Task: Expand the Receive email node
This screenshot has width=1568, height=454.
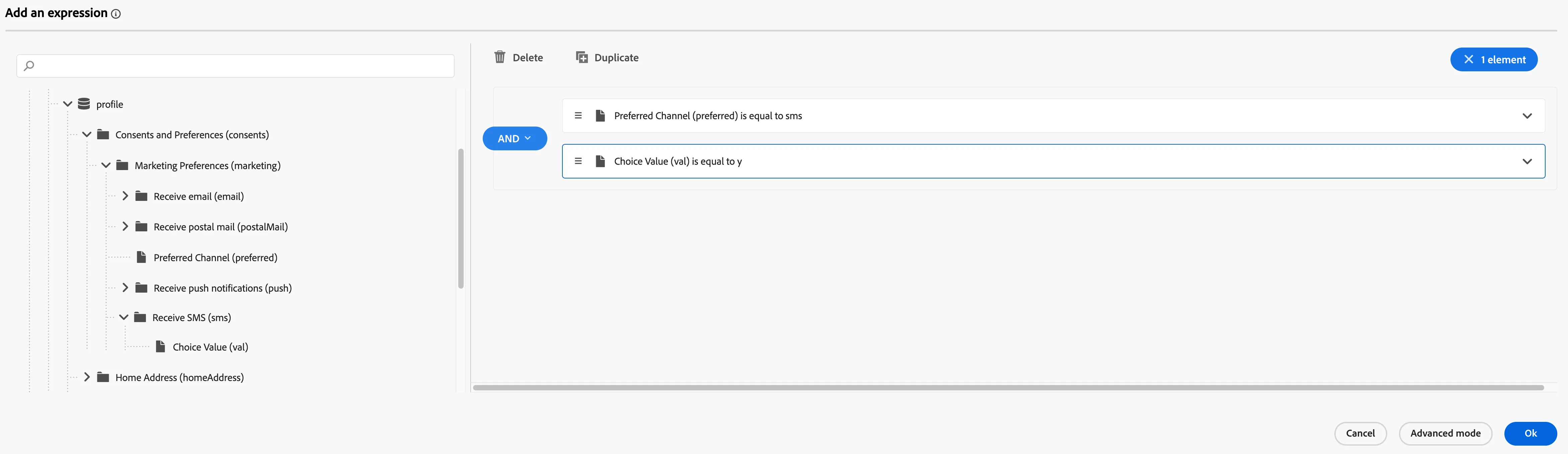Action: pyautogui.click(x=125, y=196)
